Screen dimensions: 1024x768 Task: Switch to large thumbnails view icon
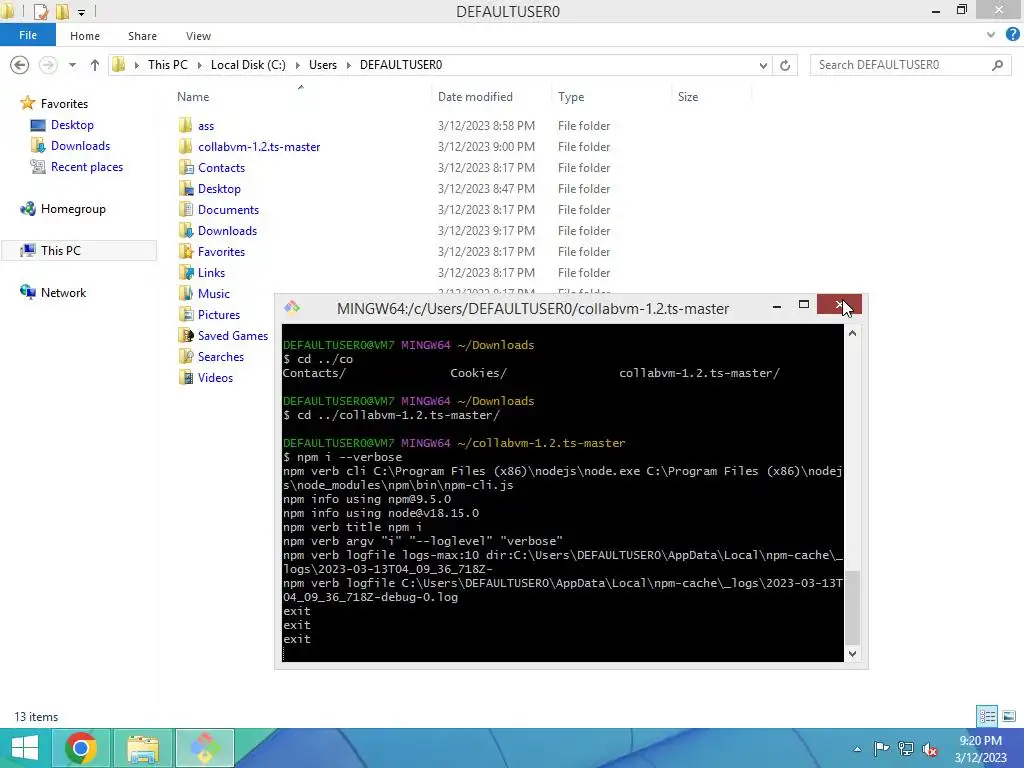1009,716
